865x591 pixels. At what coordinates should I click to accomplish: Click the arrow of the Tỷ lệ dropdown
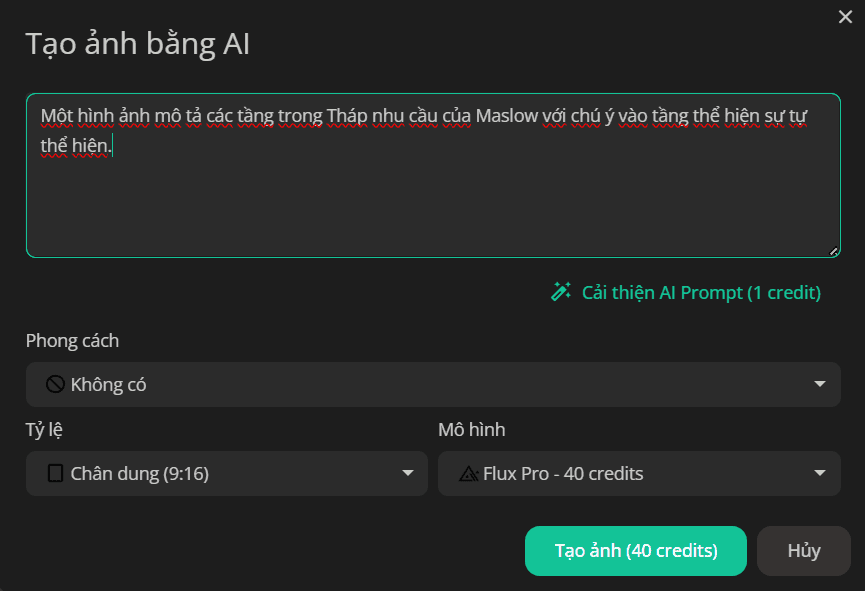[408, 473]
